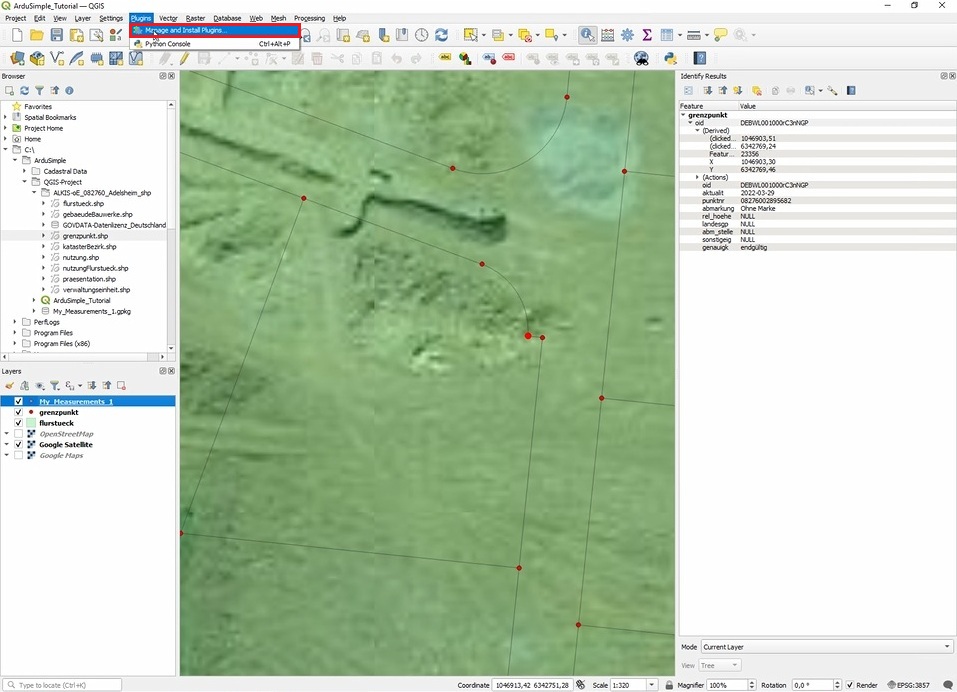Expand the Program Files (x86) folder
The width and height of the screenshot is (957, 692).
pos(15,343)
